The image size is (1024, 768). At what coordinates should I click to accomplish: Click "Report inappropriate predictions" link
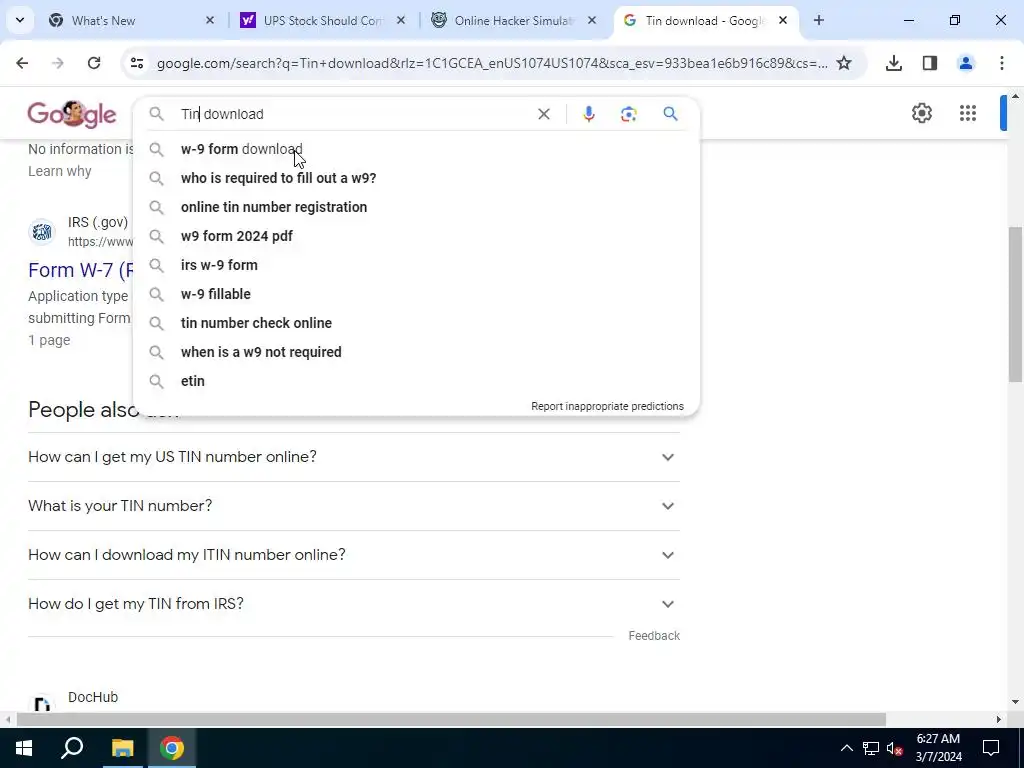click(607, 406)
